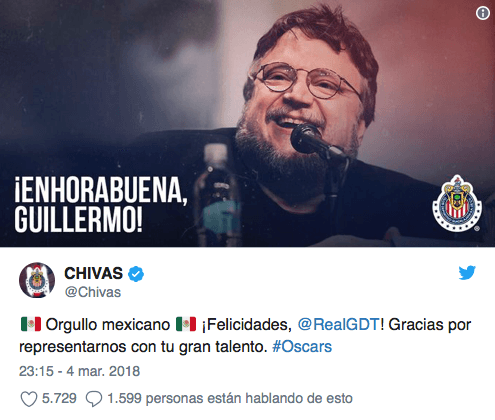Click the '¡ENHORABUENA, GUILLERMO!' caption text

pyautogui.click(x=101, y=204)
